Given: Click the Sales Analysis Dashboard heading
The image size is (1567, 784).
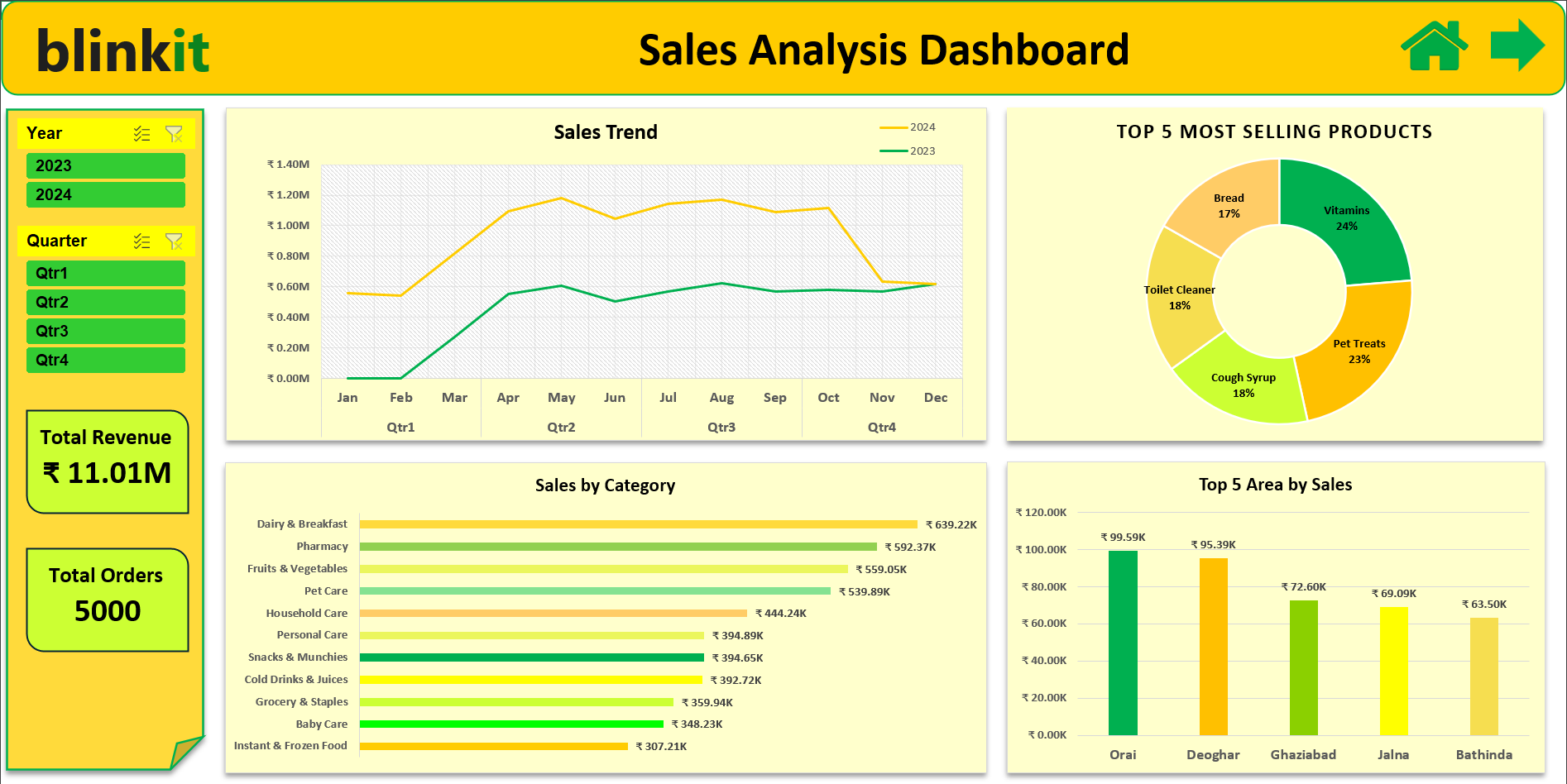Looking at the screenshot, I should (x=884, y=50).
